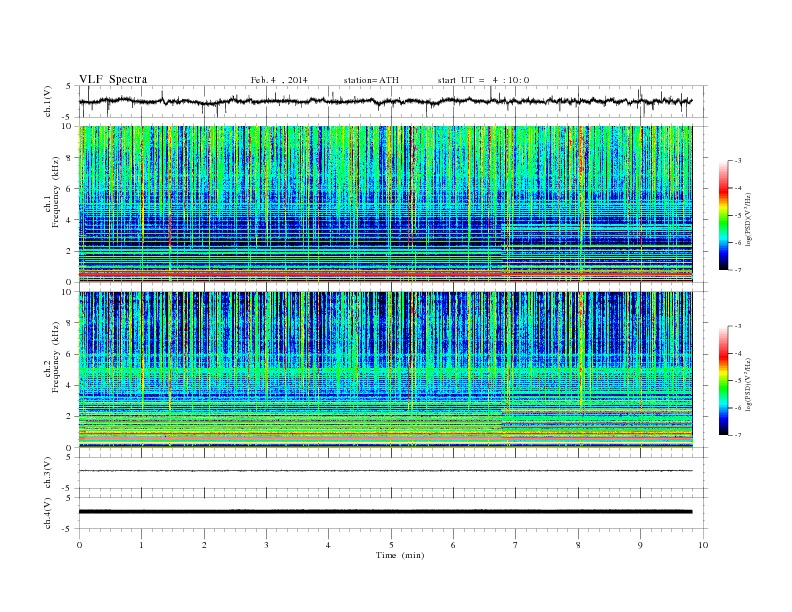Click the "ch.3(V)" axis label
This screenshot has height=612, width=792.
pos(48,473)
